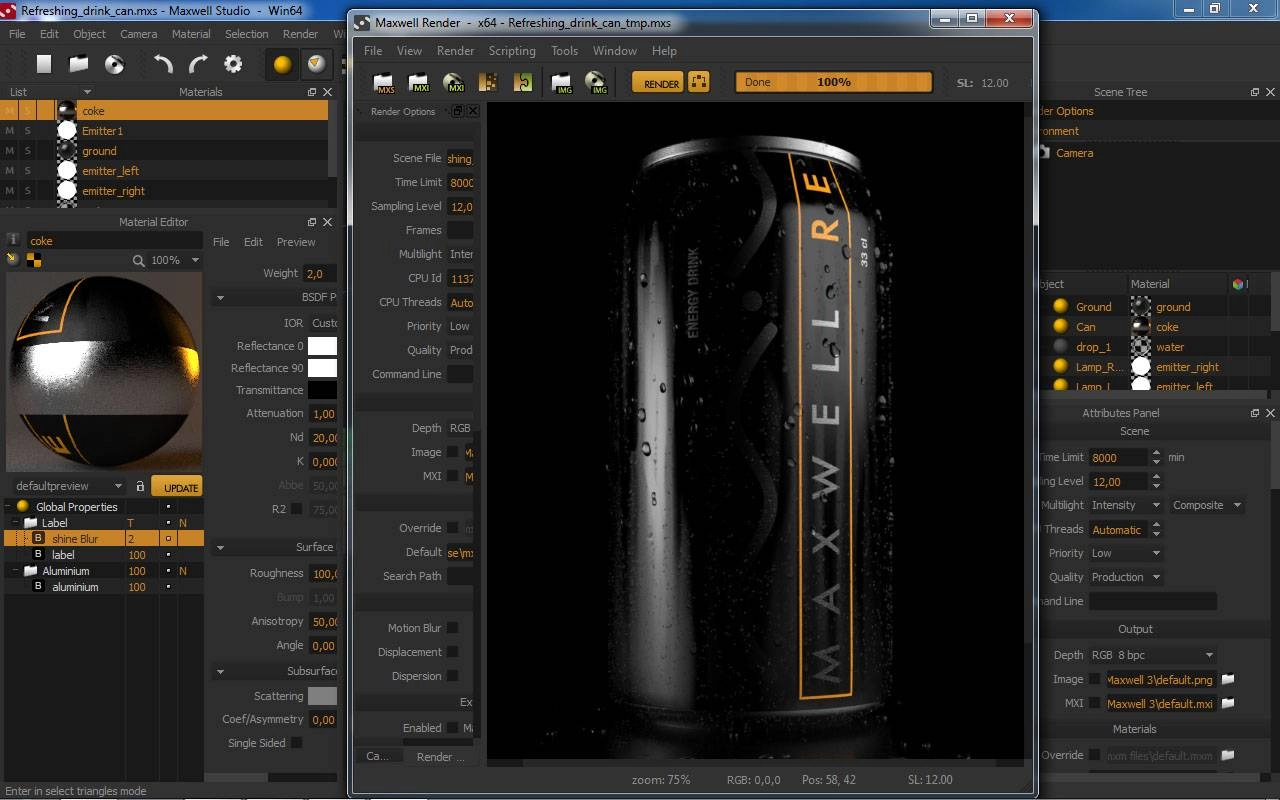1280x800 pixels.
Task: Open Scripting menu in Maxwell Render
Action: pyautogui.click(x=512, y=51)
